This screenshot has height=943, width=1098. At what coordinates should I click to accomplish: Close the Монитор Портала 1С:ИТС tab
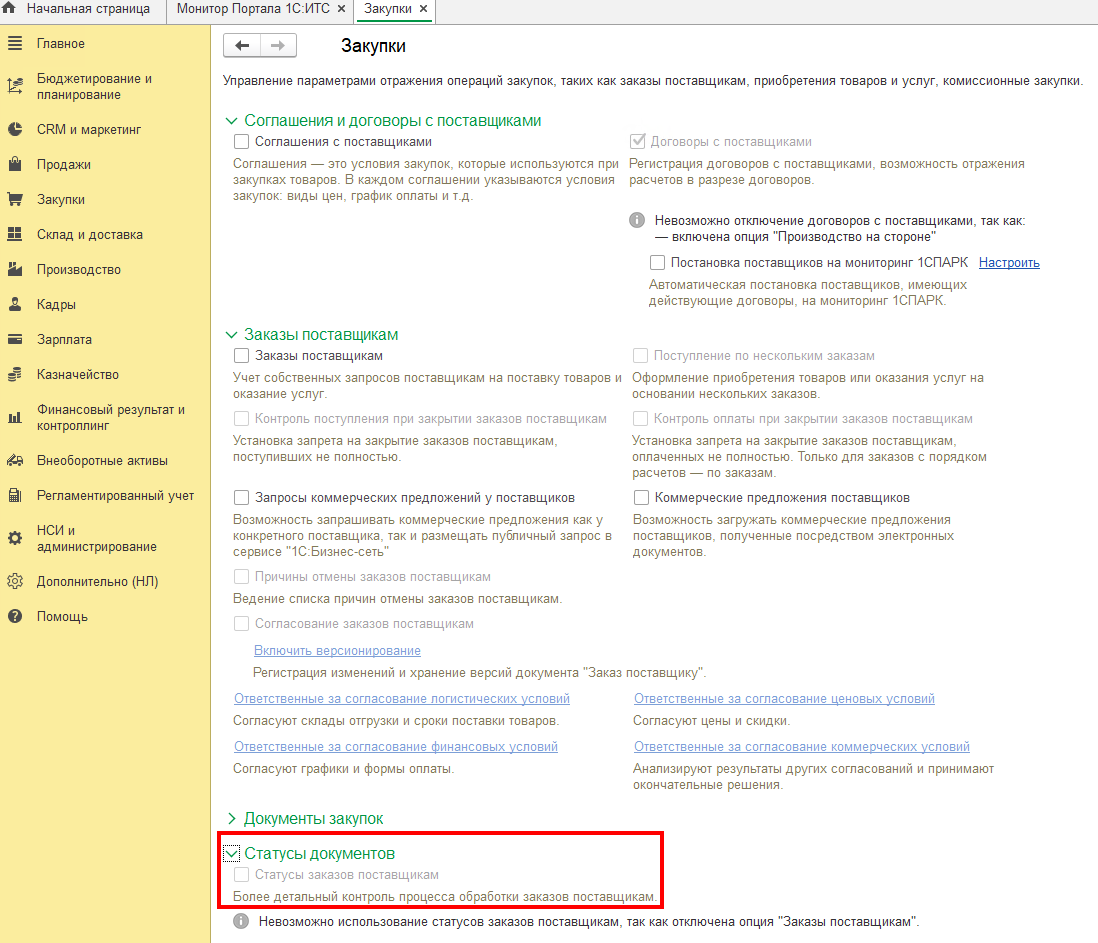[x=342, y=9]
